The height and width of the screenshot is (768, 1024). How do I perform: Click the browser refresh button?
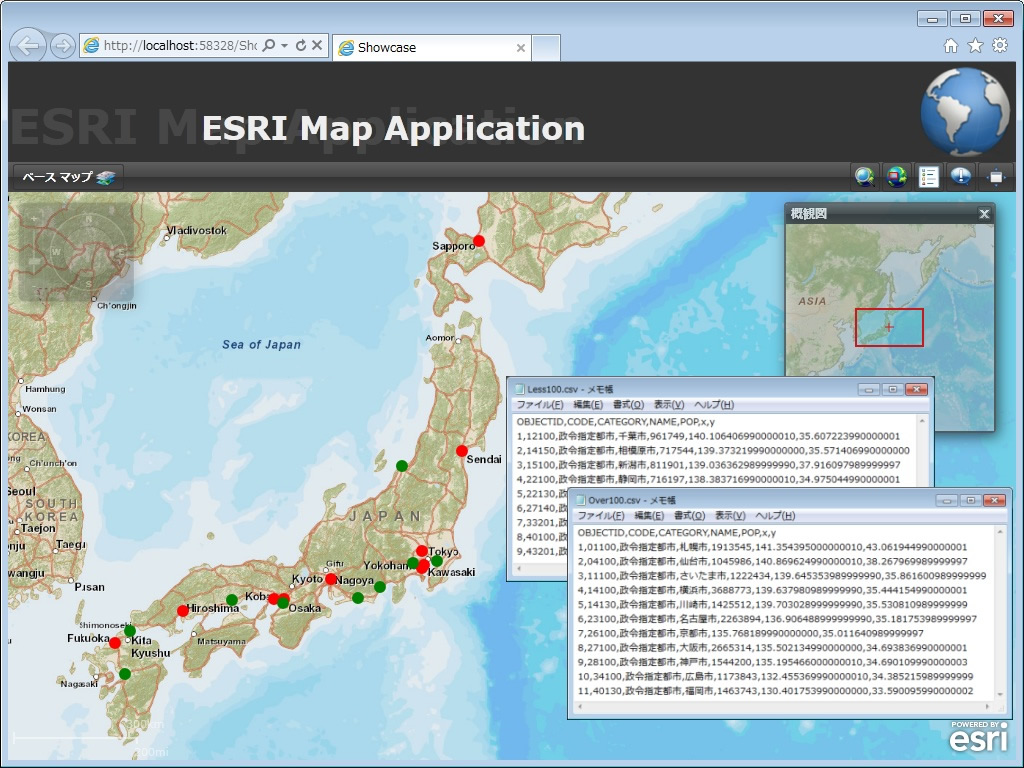(x=301, y=46)
